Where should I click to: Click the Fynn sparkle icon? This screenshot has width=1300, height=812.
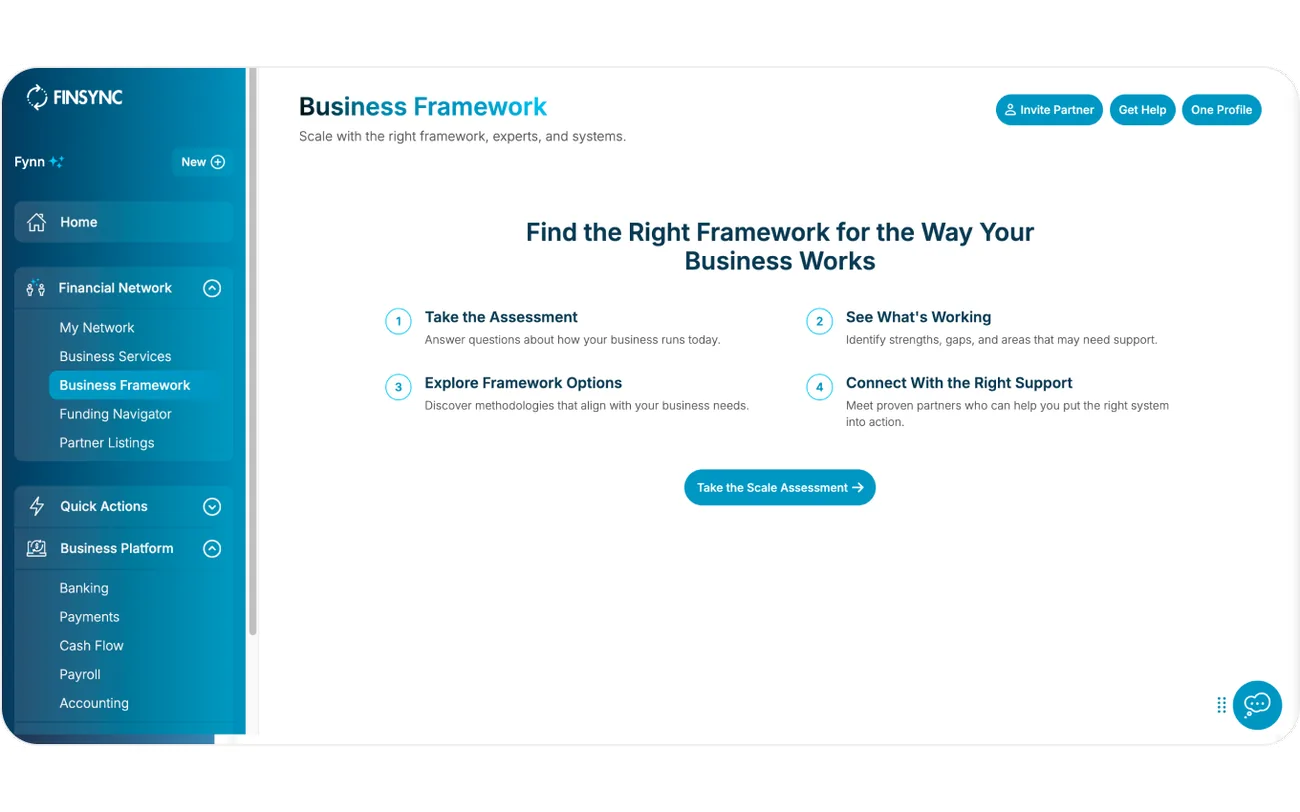click(57, 161)
